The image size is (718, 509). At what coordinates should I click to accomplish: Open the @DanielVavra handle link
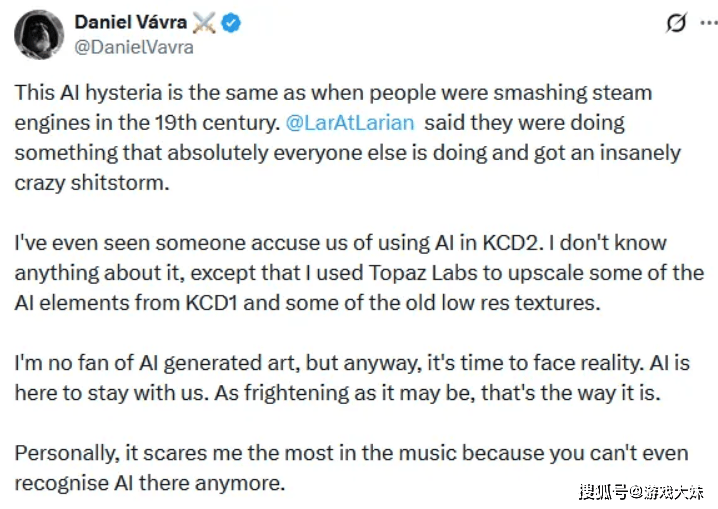134,46
